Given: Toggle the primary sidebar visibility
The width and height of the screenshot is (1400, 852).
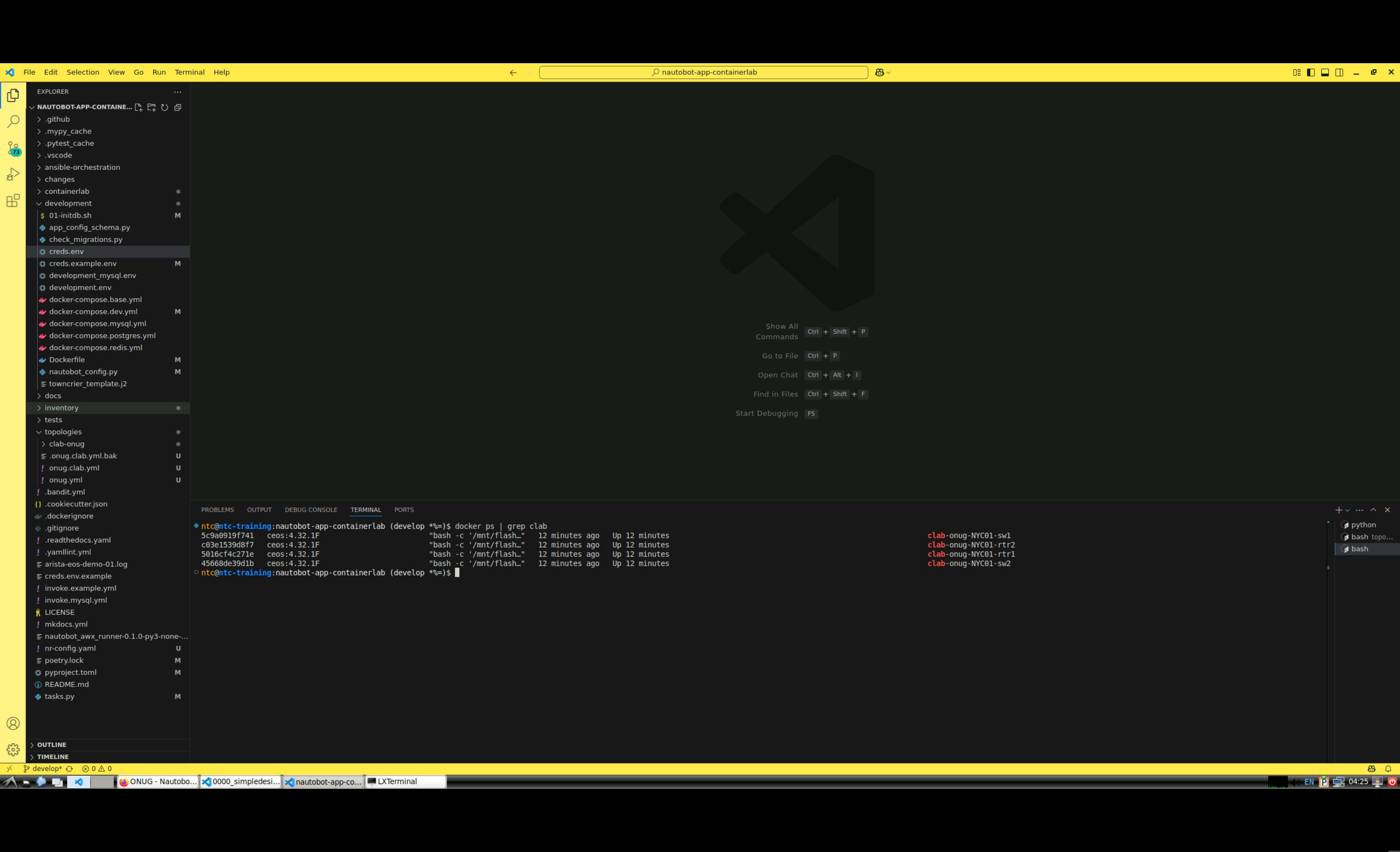Looking at the screenshot, I should (1311, 72).
